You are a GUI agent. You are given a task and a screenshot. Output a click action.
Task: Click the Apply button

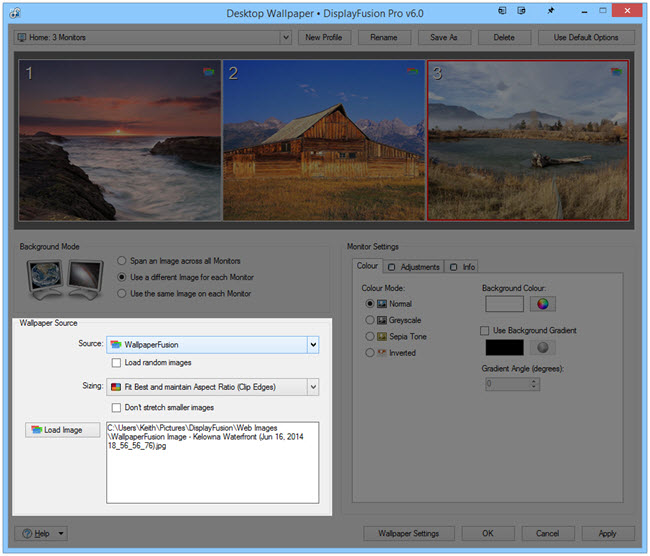pyautogui.click(x=608, y=533)
